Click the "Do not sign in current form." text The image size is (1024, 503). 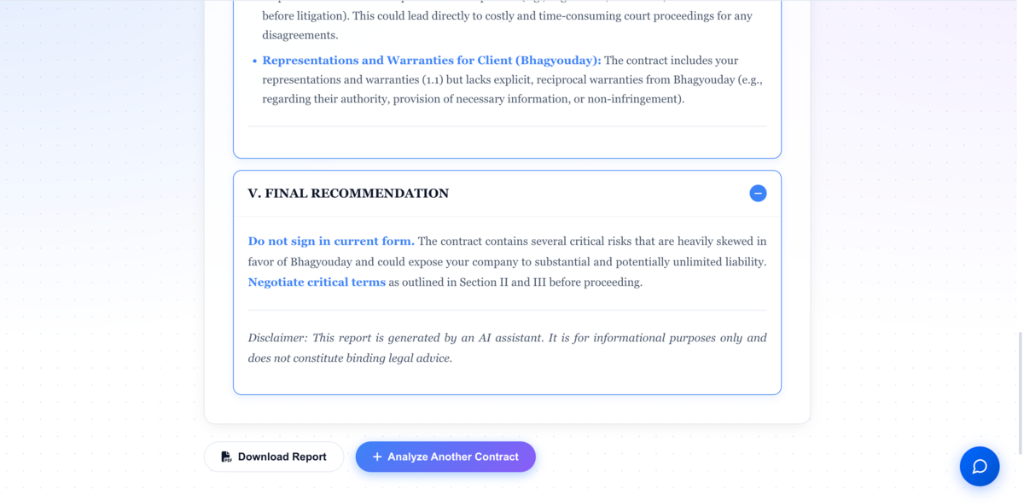331,241
